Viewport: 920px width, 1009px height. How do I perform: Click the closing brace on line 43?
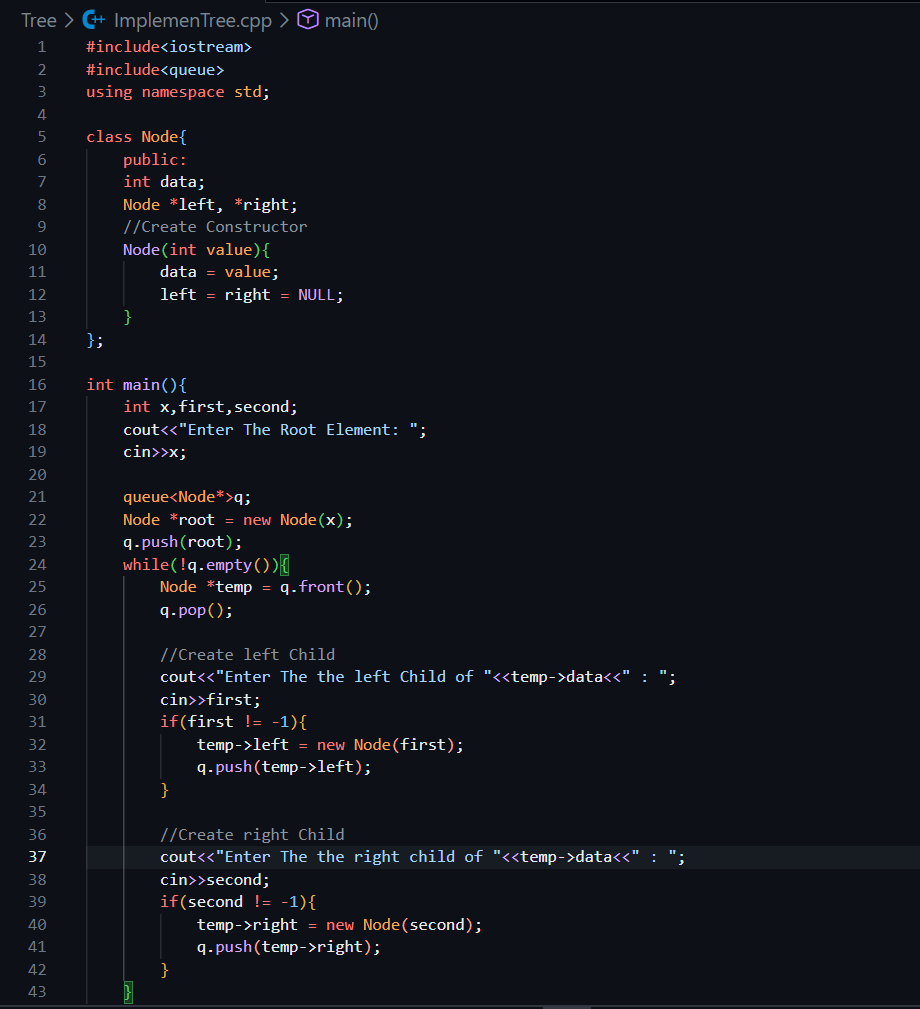pyautogui.click(x=127, y=991)
